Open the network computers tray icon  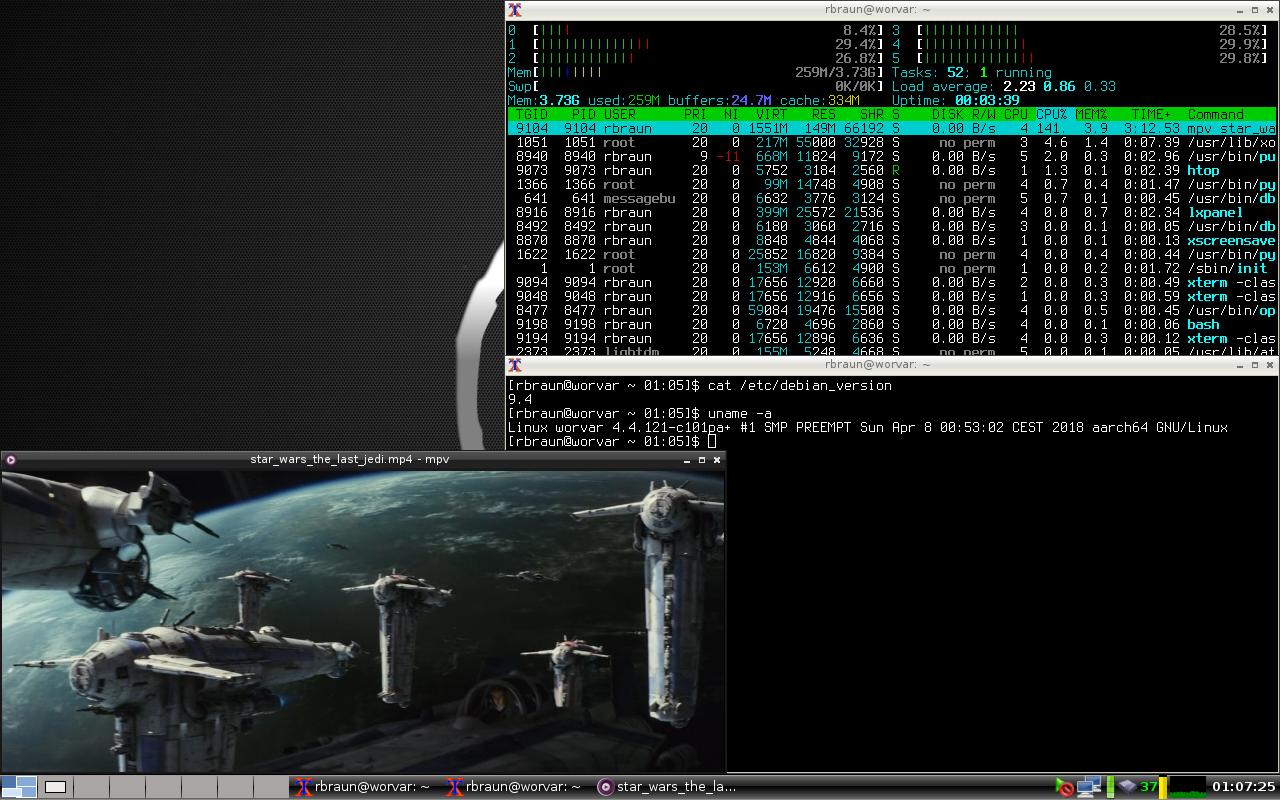pos(1089,787)
